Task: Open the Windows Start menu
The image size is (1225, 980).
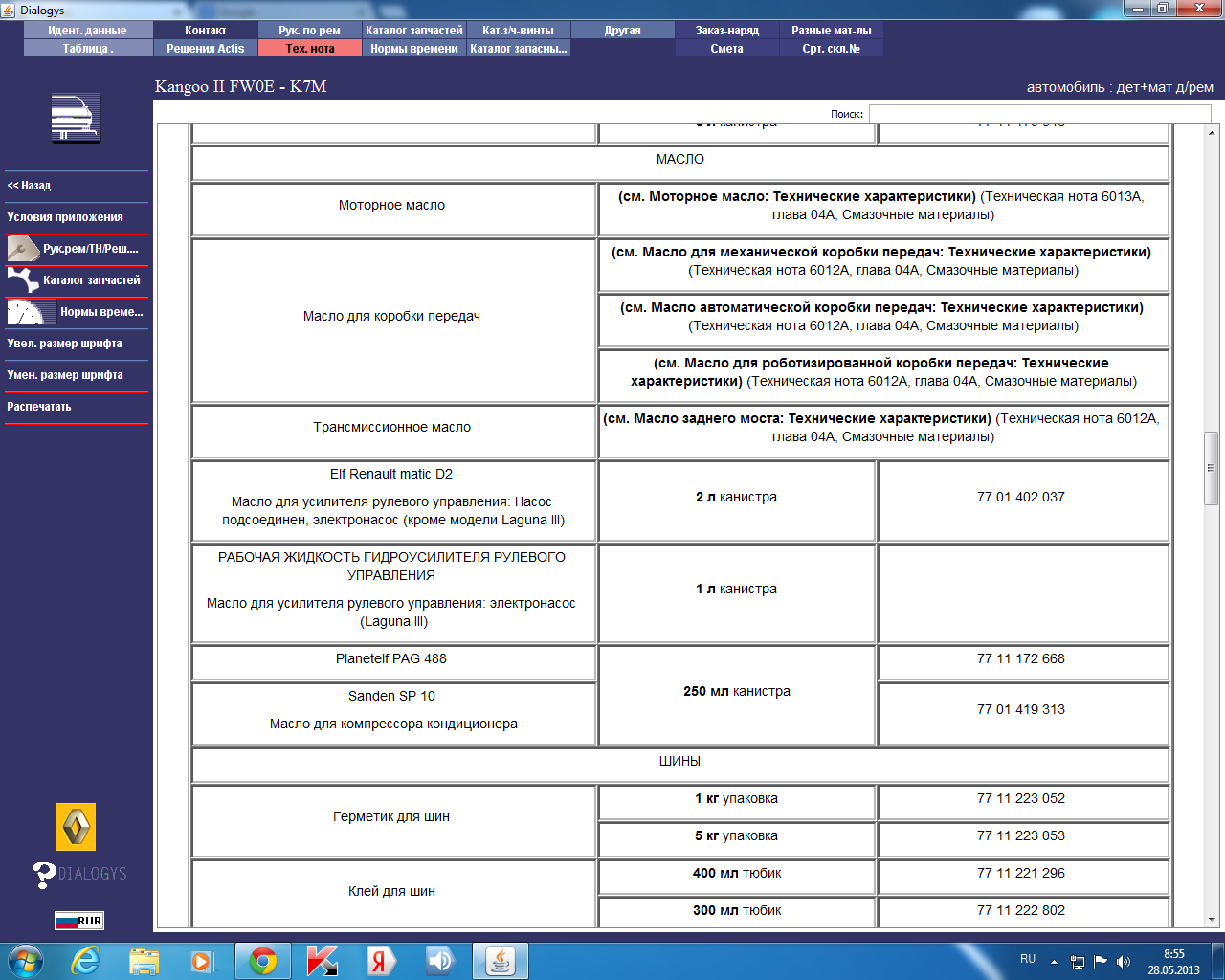Action: point(26,960)
